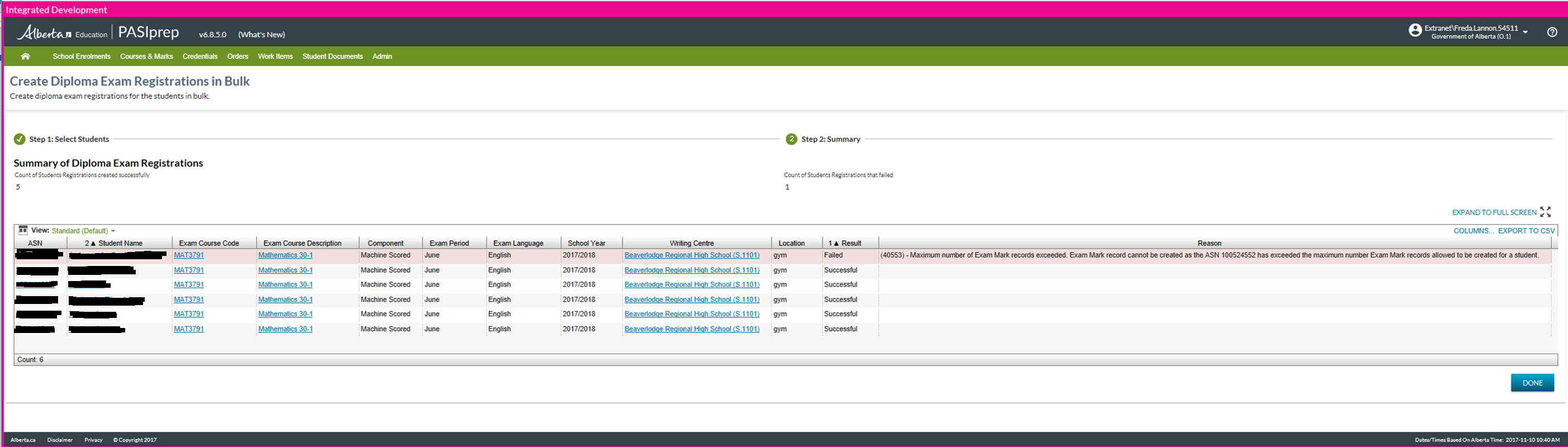Open the Standard (Default) view dropdown
1568x447 pixels.
tap(83, 231)
